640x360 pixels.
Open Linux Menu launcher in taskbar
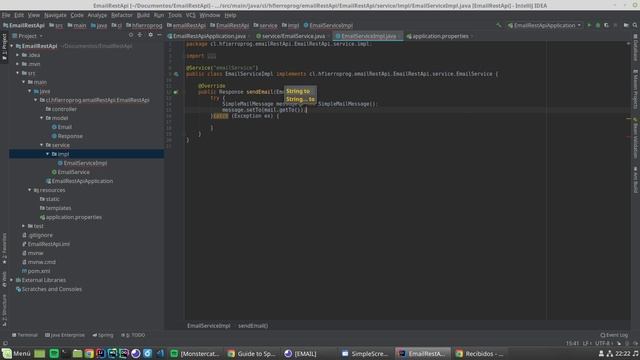pyautogui.click(x=16, y=353)
